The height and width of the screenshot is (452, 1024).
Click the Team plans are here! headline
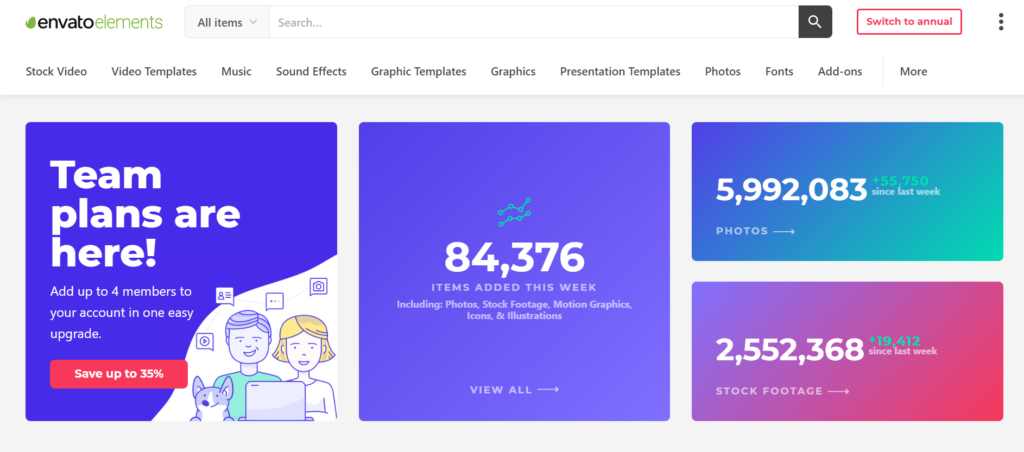(x=145, y=214)
